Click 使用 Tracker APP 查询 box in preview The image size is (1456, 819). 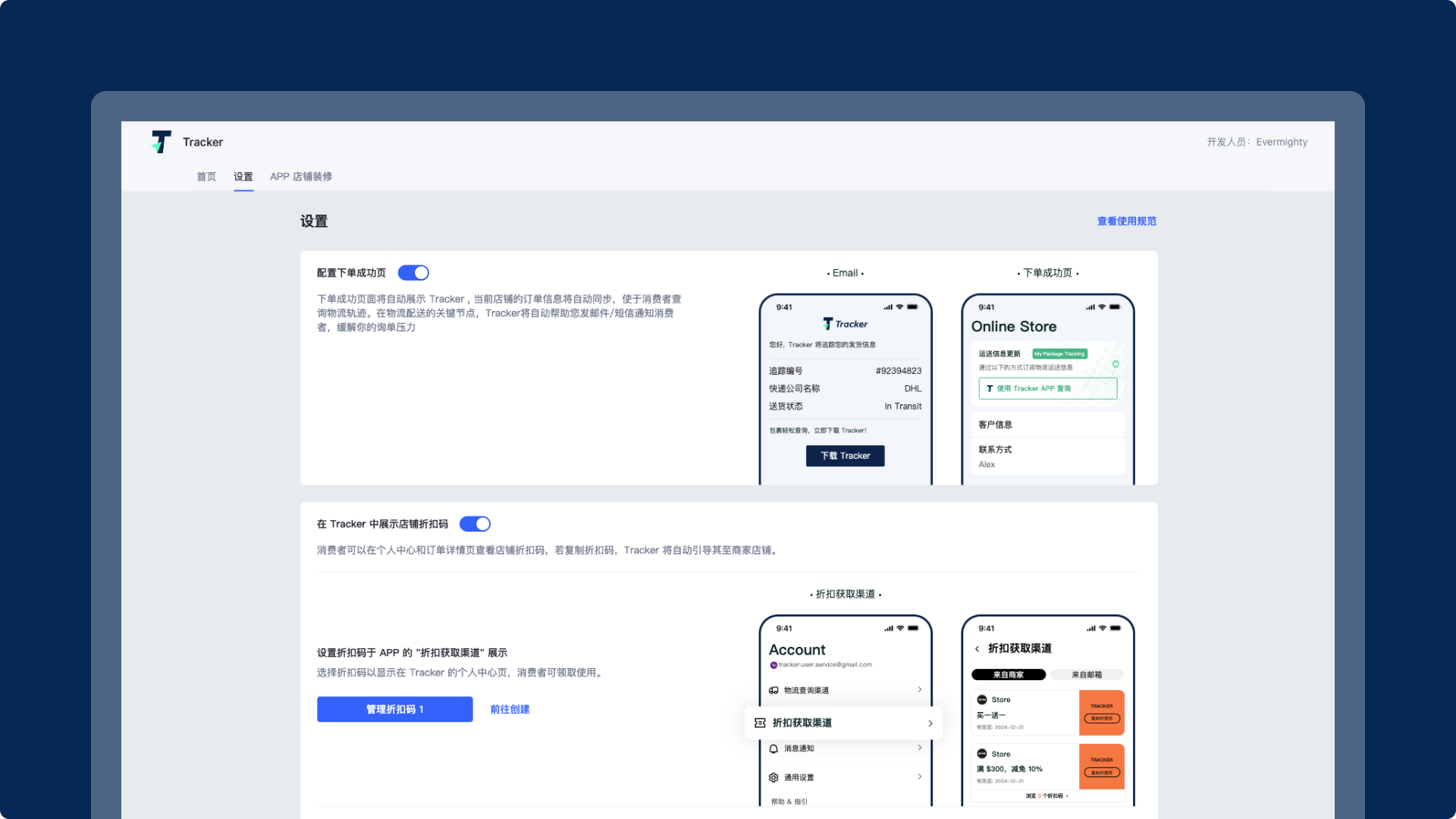[x=1047, y=388]
